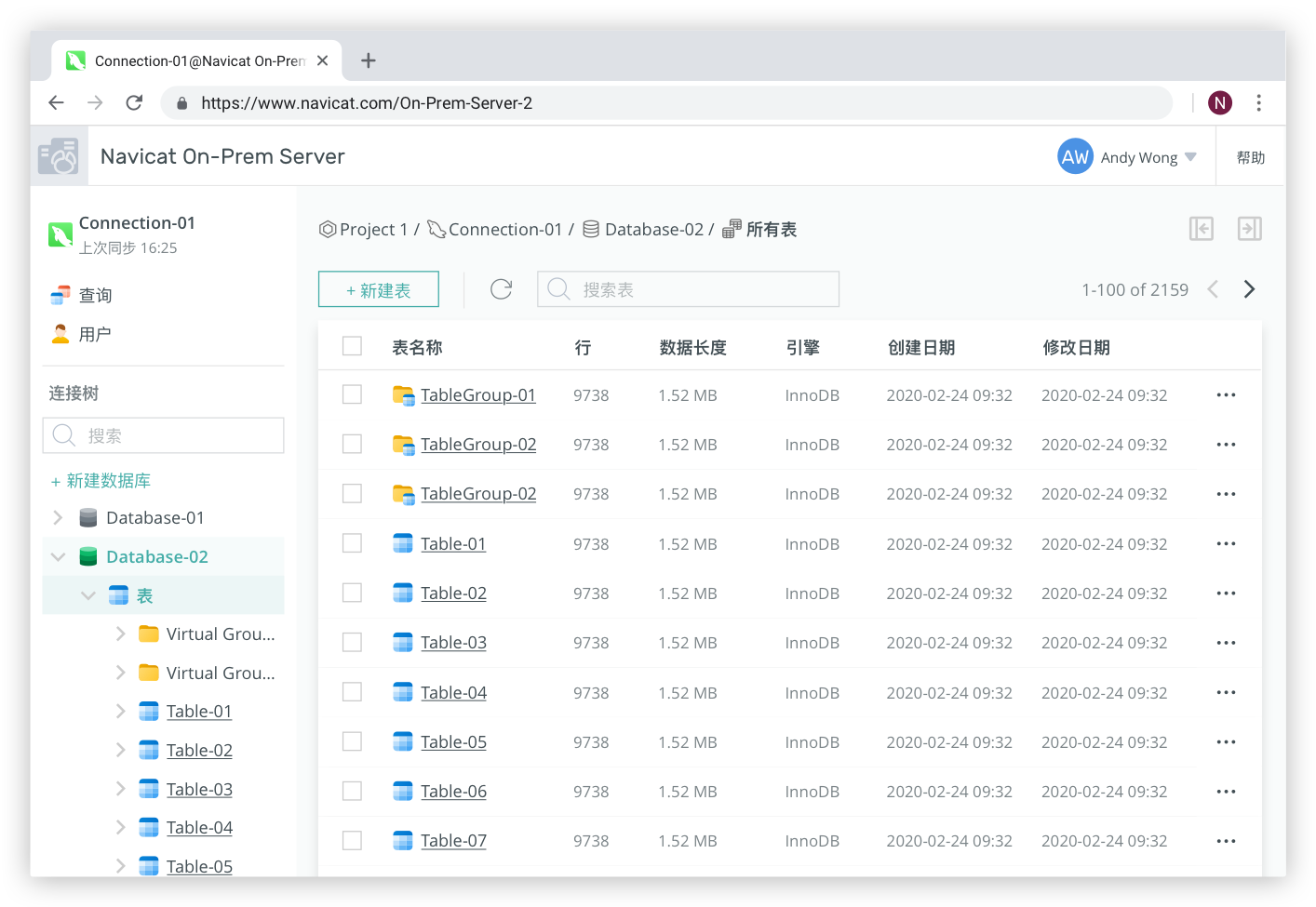Open more options for Table-03 row
This screenshot has width=1316, height=907.
(1226, 643)
